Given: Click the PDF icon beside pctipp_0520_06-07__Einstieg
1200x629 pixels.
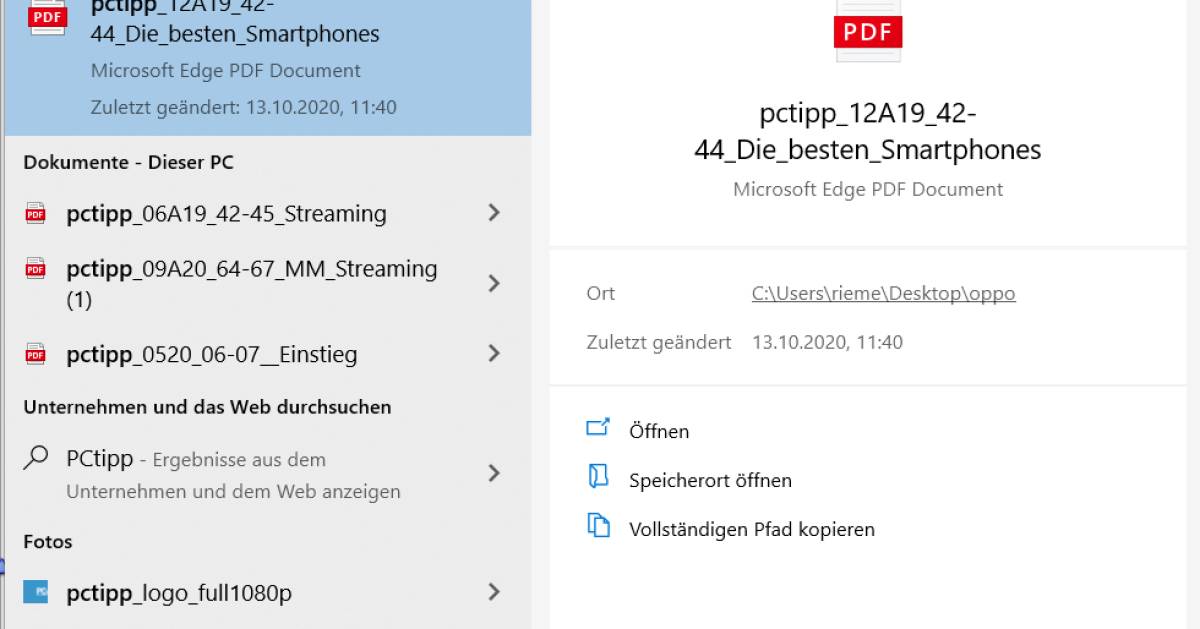Looking at the screenshot, I should click(36, 354).
